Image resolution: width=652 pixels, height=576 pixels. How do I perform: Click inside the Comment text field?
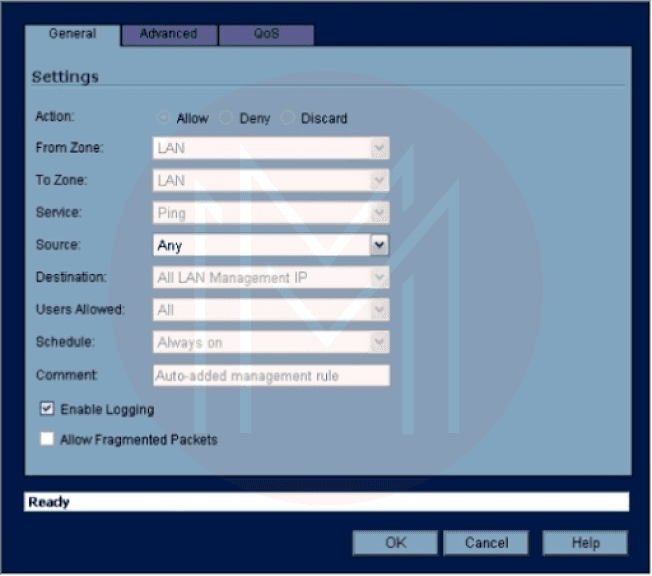270,375
